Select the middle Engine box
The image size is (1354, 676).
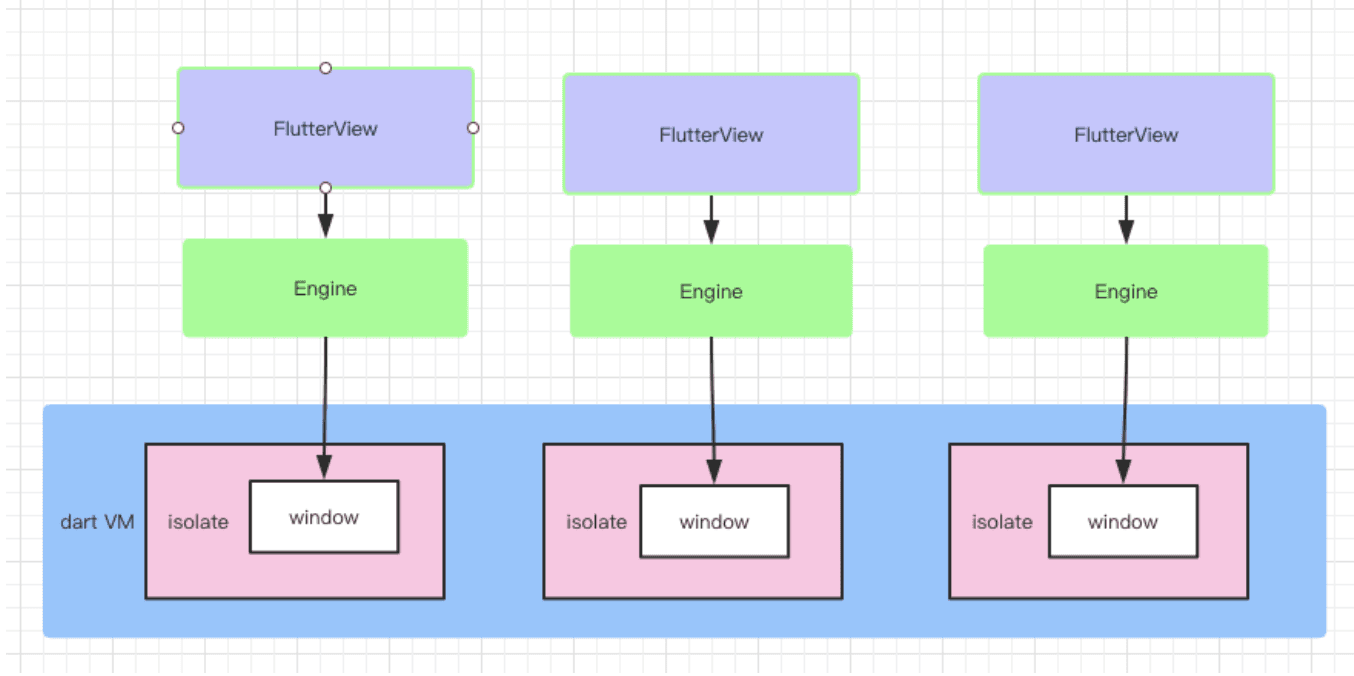pyautogui.click(x=711, y=291)
